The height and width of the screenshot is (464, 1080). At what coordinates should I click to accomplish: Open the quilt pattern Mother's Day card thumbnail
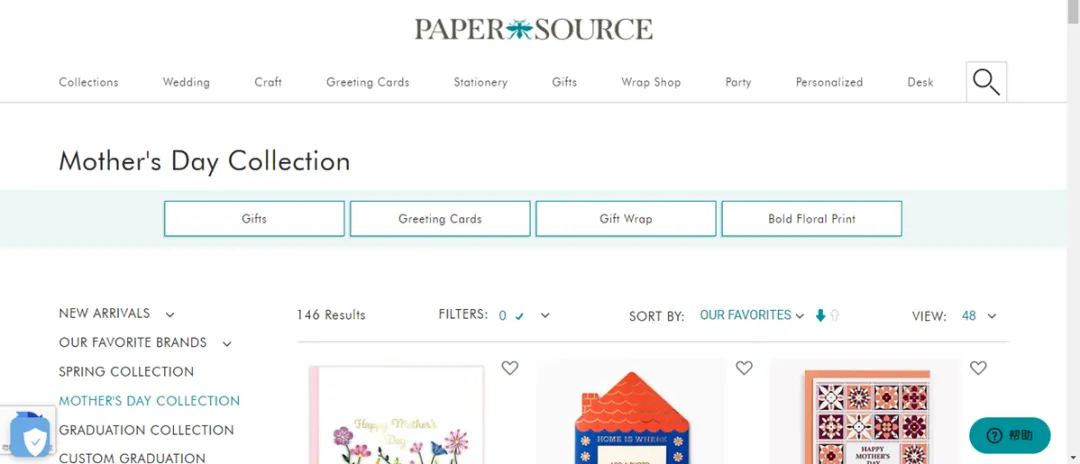[x=864, y=413]
